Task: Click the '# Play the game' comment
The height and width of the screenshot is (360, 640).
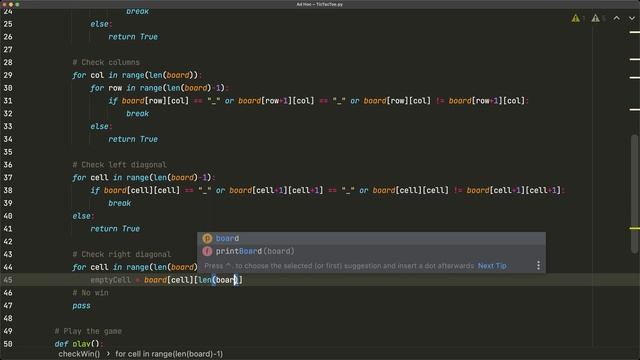Action: point(88,331)
